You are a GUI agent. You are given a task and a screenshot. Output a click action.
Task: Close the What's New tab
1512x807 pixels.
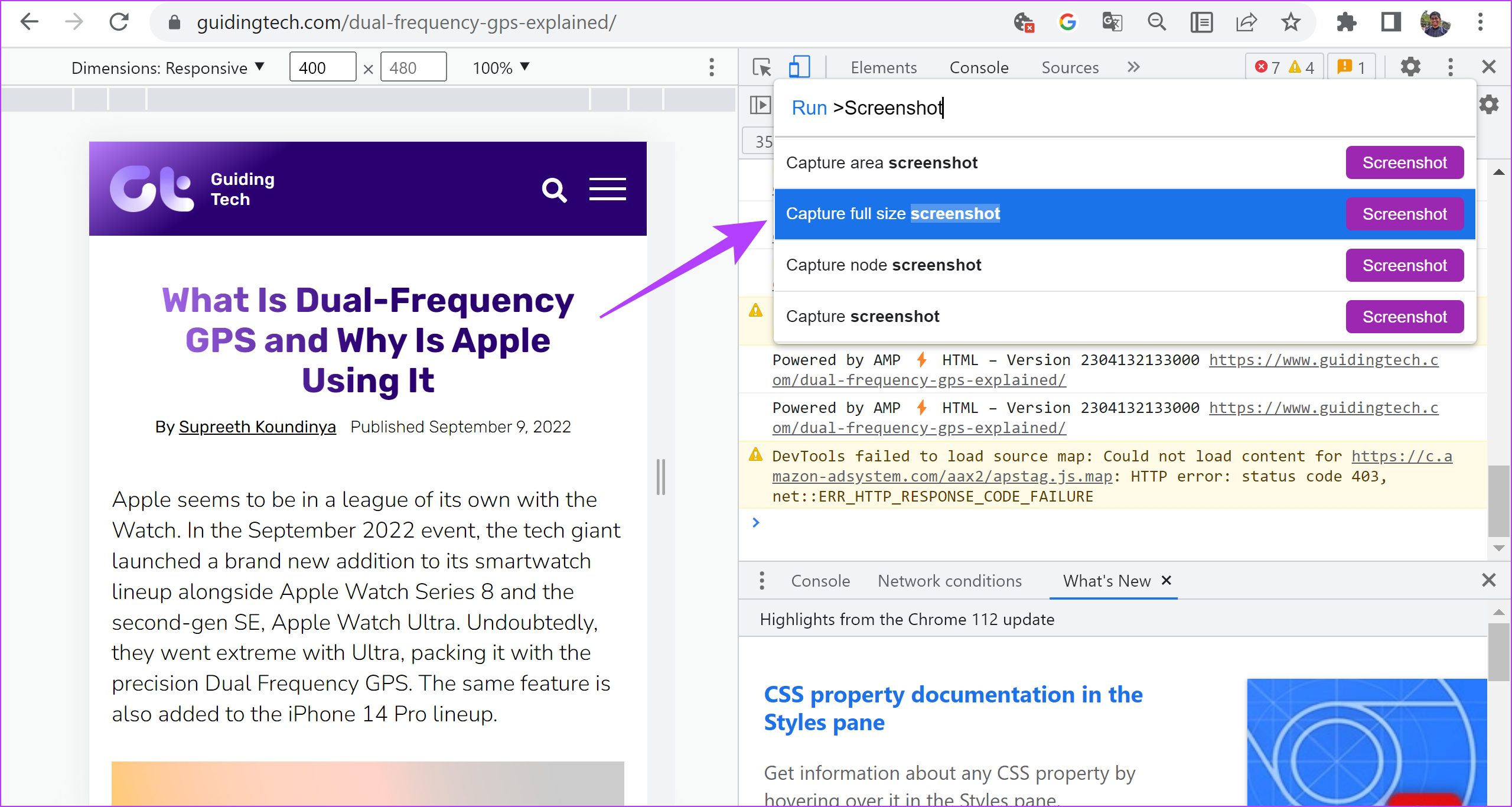(x=1166, y=580)
